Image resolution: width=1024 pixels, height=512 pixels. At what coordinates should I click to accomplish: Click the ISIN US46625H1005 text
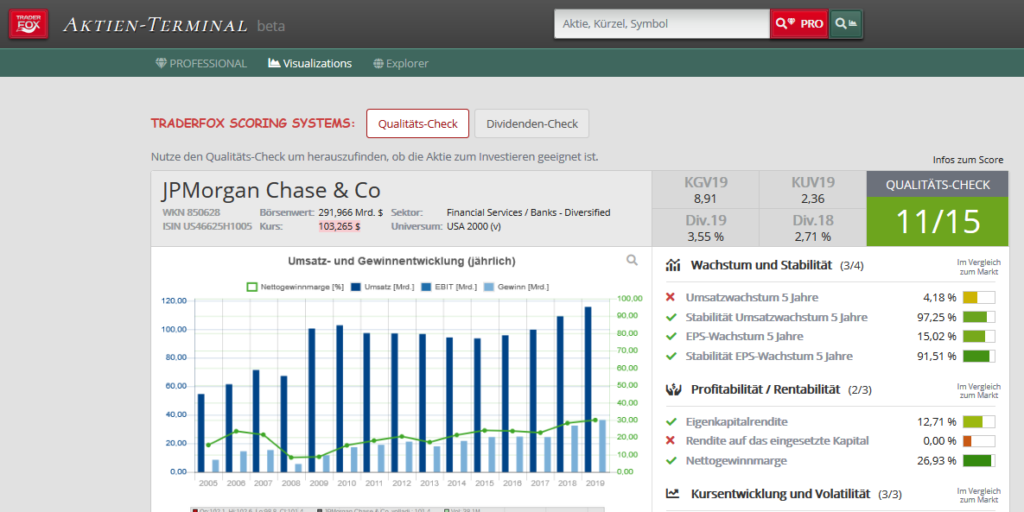[x=207, y=227]
